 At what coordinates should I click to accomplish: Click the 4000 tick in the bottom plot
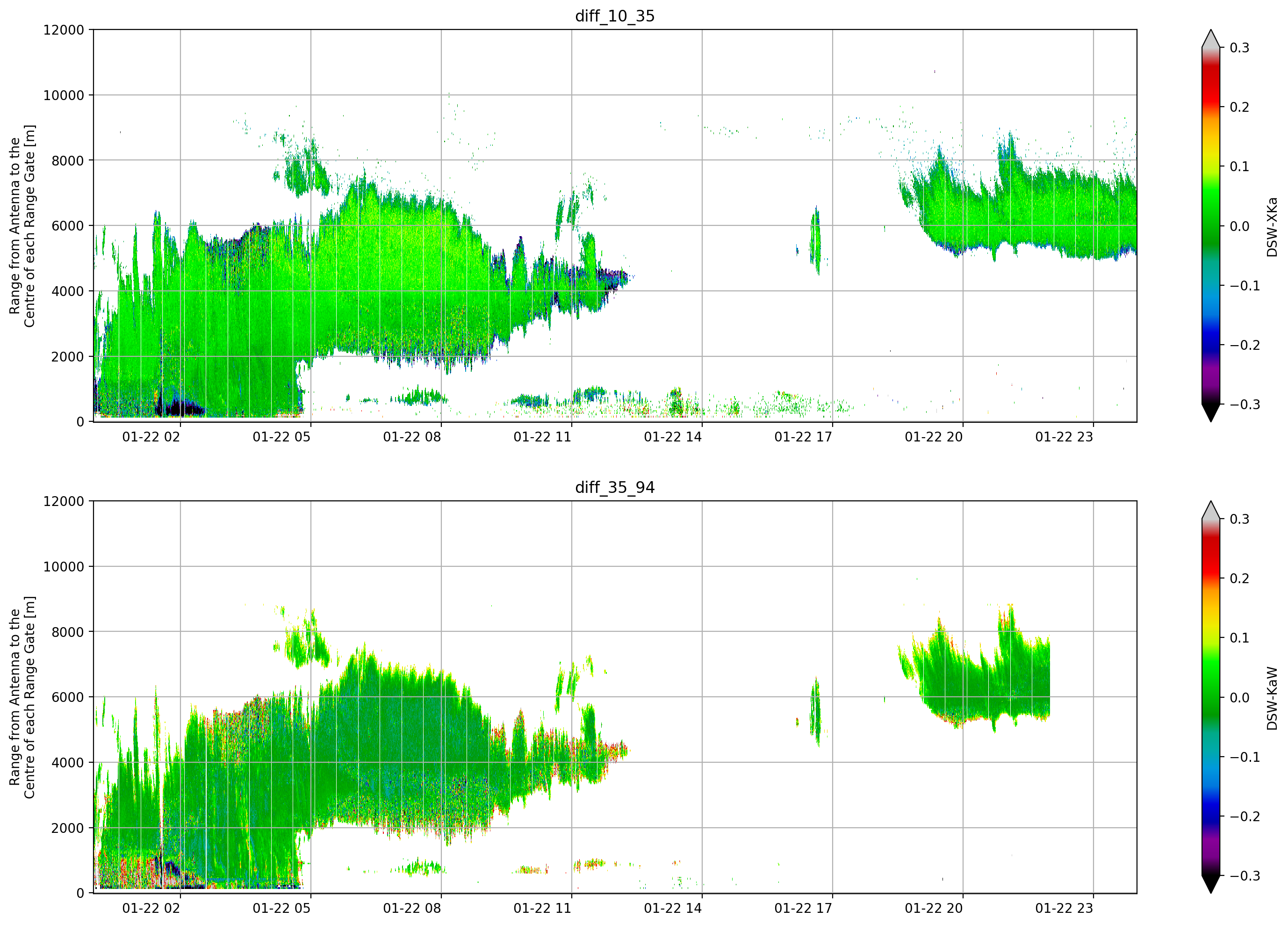[x=68, y=763]
